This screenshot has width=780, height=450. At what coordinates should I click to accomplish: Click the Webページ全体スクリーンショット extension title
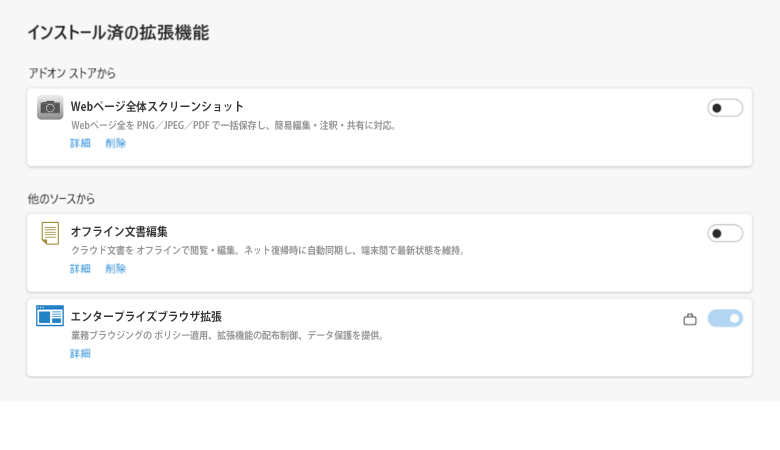[x=157, y=106]
